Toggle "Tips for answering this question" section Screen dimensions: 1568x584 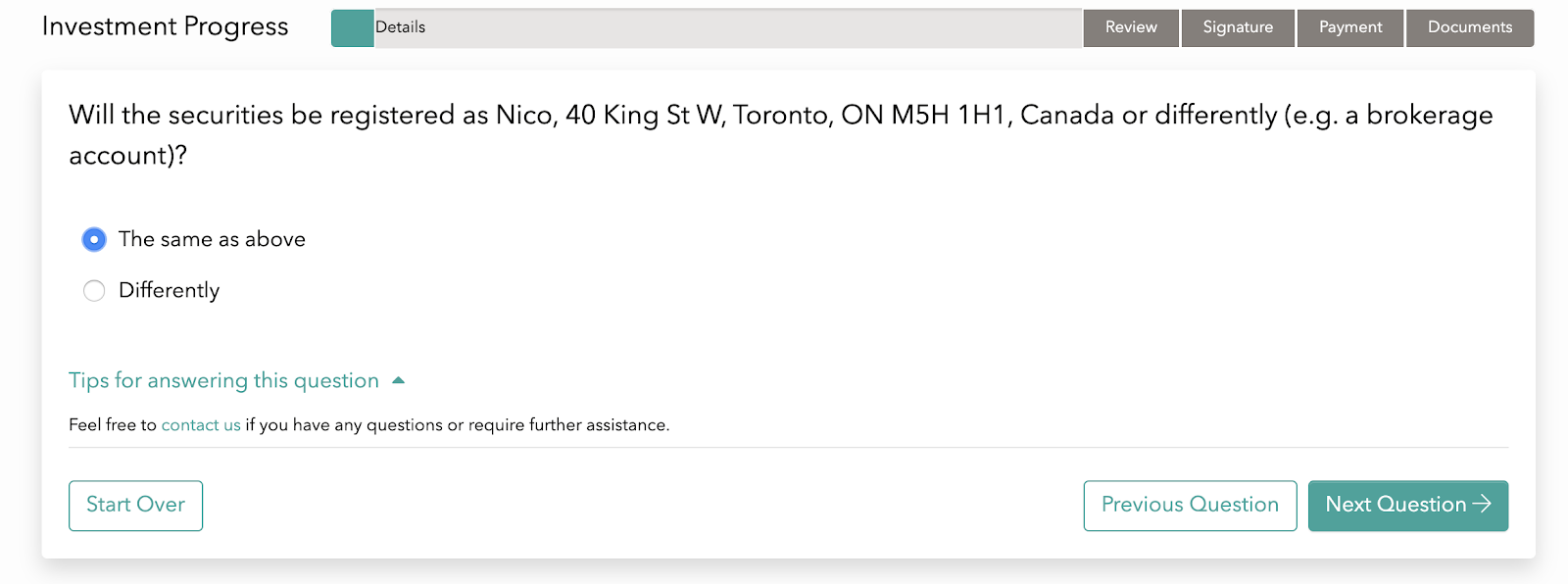tap(223, 380)
